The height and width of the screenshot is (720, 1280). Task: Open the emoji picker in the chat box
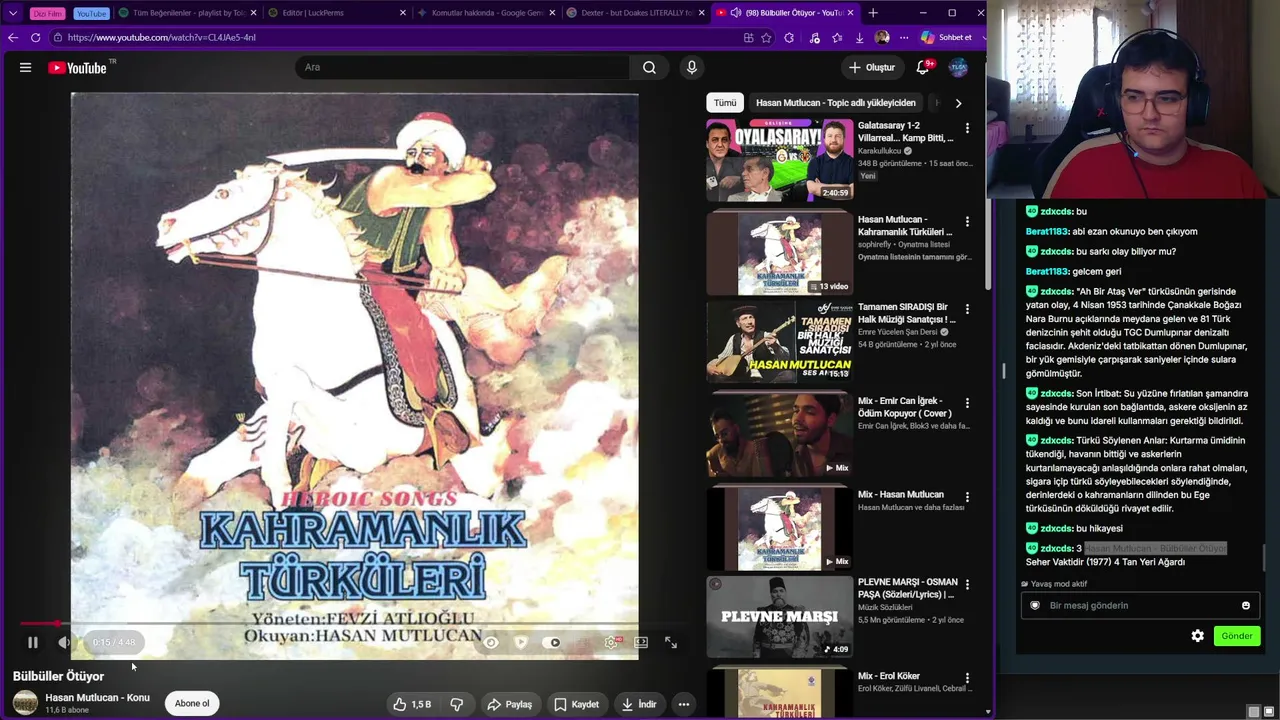point(1246,605)
